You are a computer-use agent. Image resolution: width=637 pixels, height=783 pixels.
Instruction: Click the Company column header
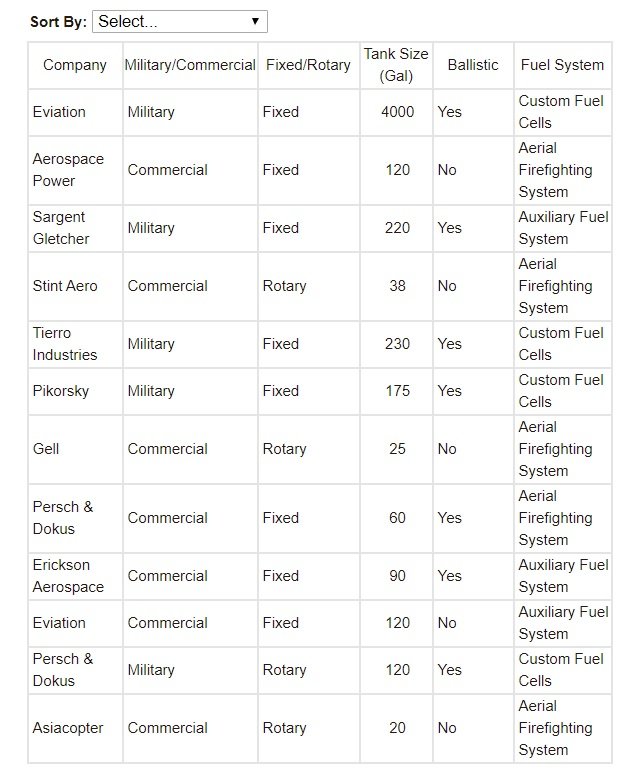(75, 65)
